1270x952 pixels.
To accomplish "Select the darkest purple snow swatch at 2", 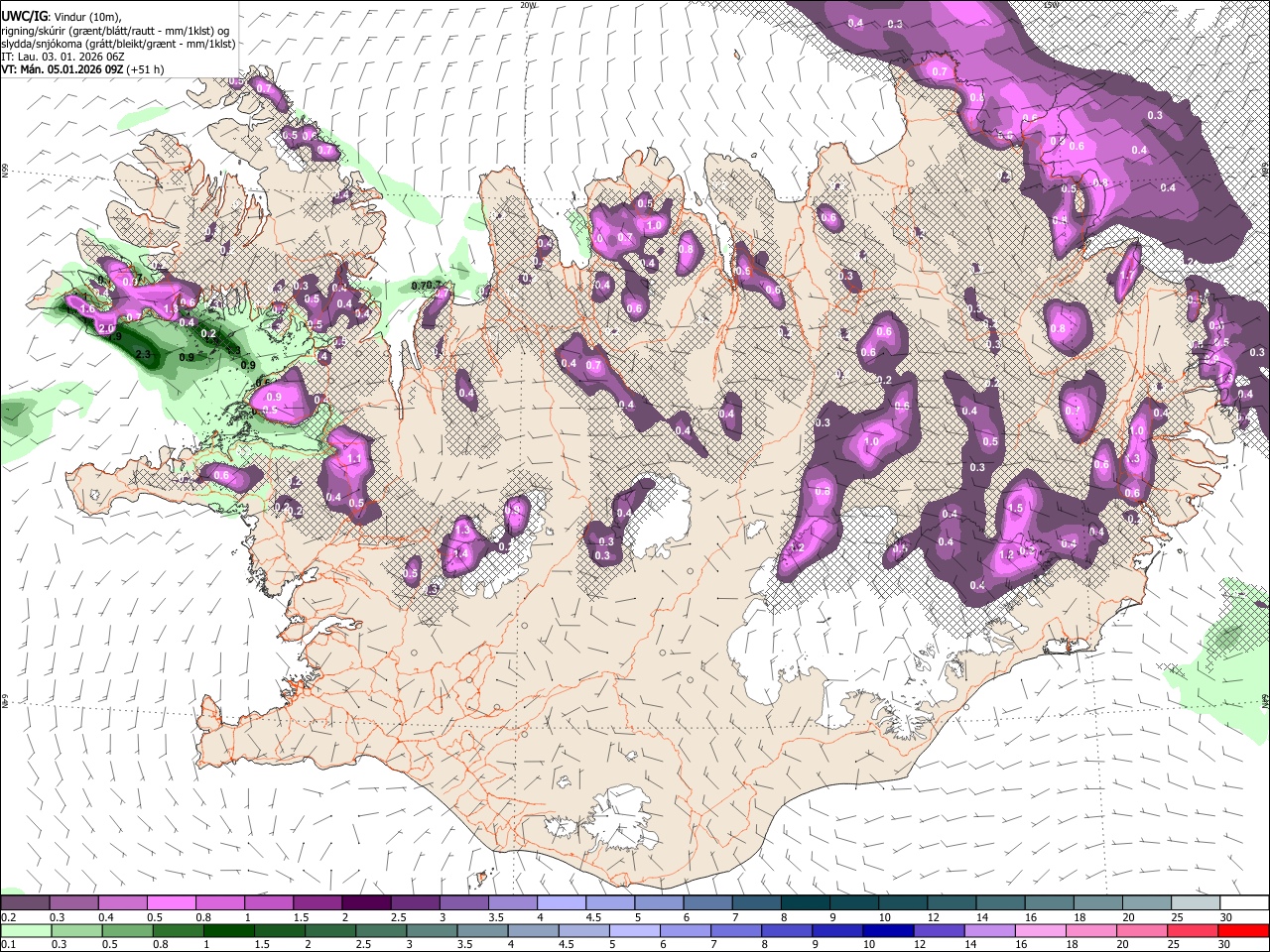I will pyautogui.click(x=366, y=902).
